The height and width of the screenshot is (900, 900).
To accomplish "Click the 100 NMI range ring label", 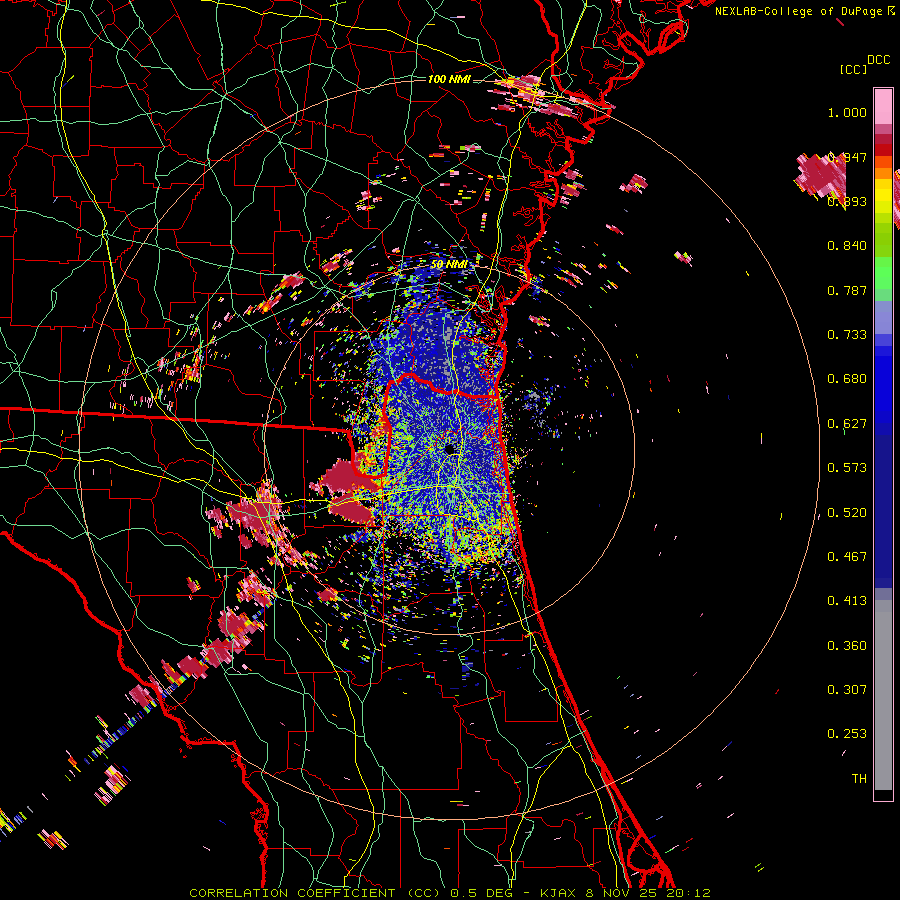I will coord(449,79).
